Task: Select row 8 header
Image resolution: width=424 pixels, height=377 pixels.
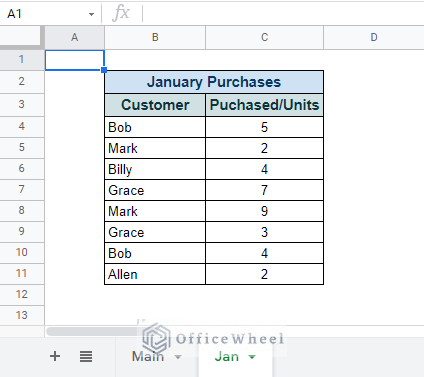Action: coord(22,211)
